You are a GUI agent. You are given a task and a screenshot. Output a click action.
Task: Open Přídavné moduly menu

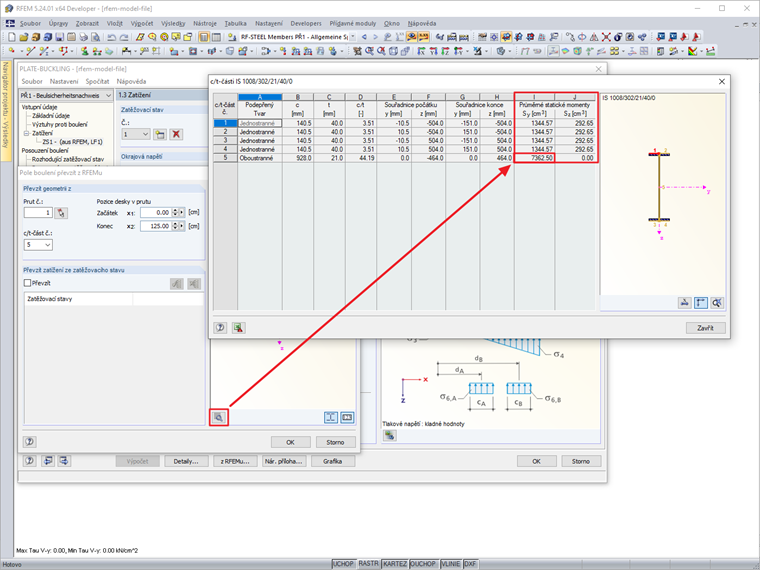coord(352,23)
